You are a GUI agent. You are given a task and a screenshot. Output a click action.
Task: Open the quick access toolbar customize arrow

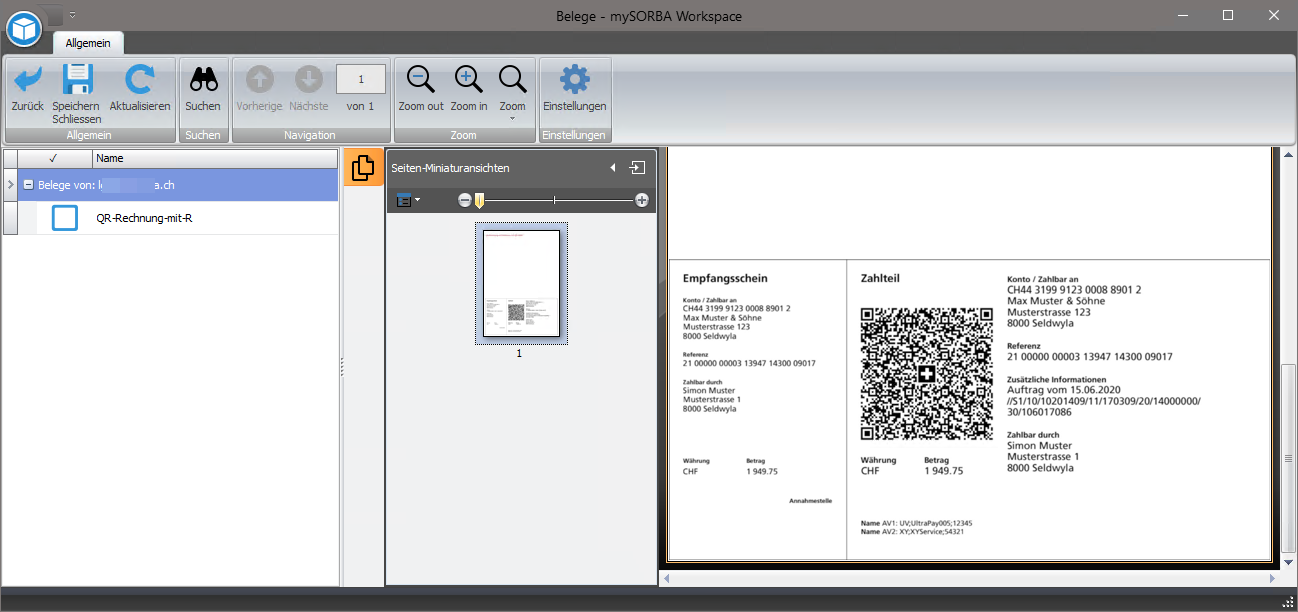tap(72, 15)
